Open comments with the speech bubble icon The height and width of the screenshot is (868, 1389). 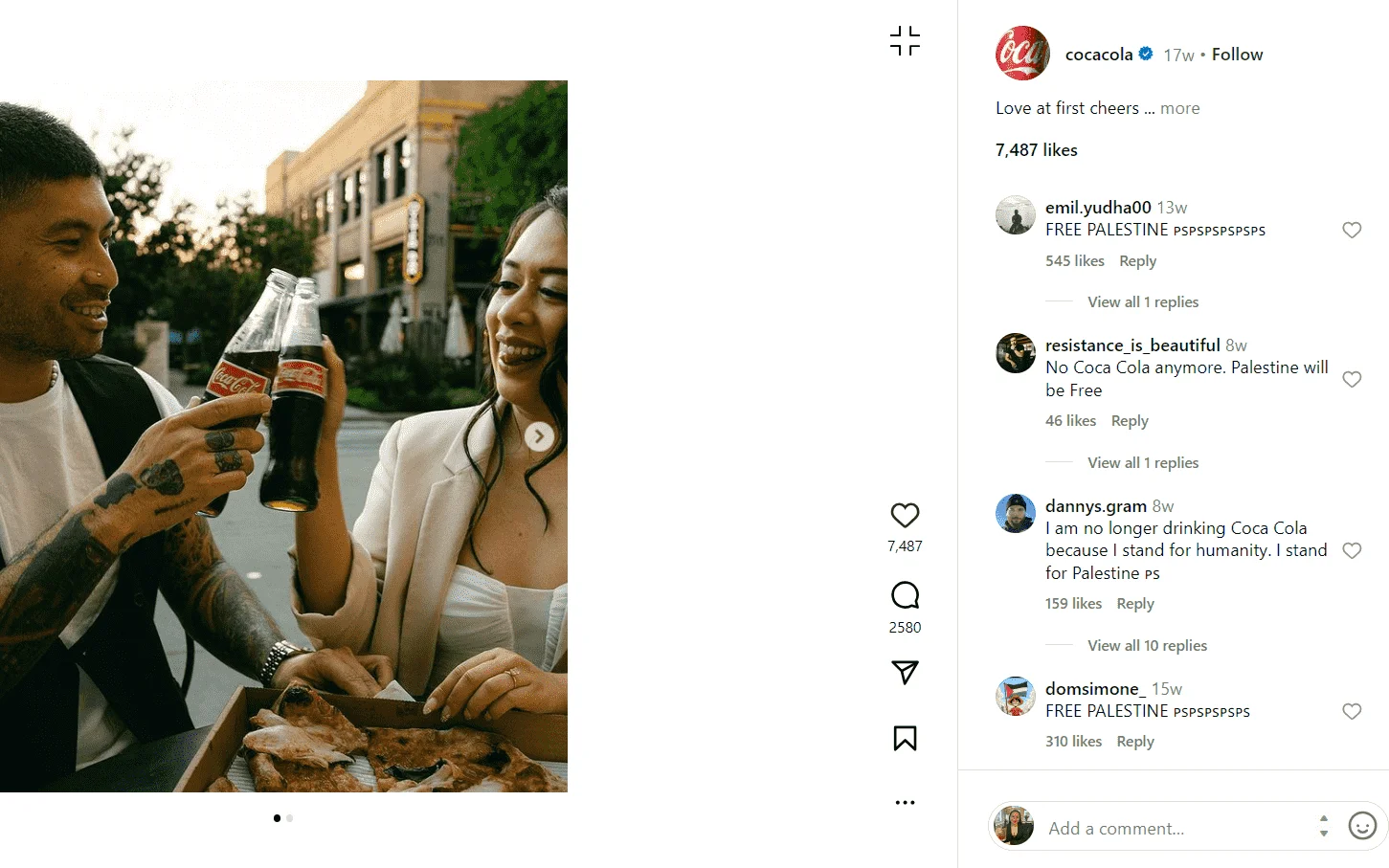(905, 596)
